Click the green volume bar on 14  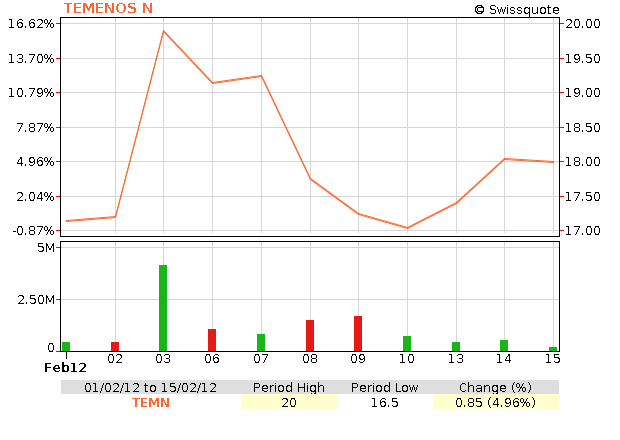[x=504, y=346]
